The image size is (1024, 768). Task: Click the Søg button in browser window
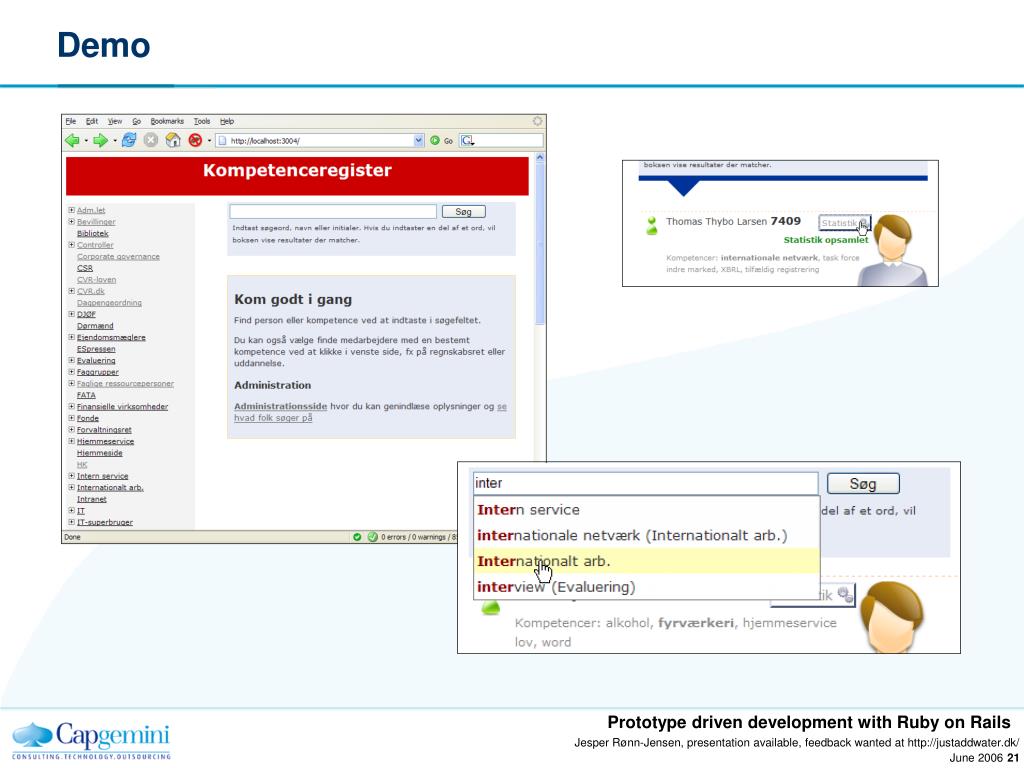tap(464, 212)
